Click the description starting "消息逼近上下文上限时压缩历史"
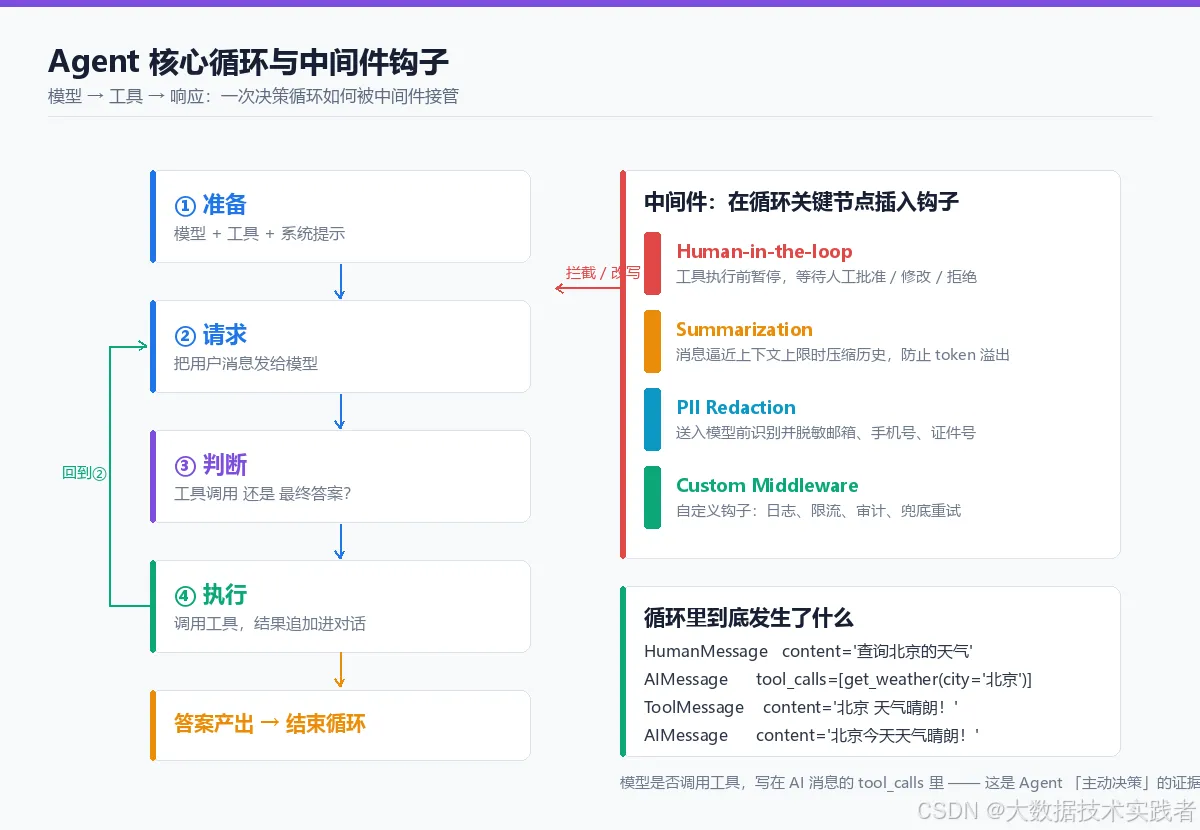Viewport: 1200px width, 830px height. (x=843, y=355)
